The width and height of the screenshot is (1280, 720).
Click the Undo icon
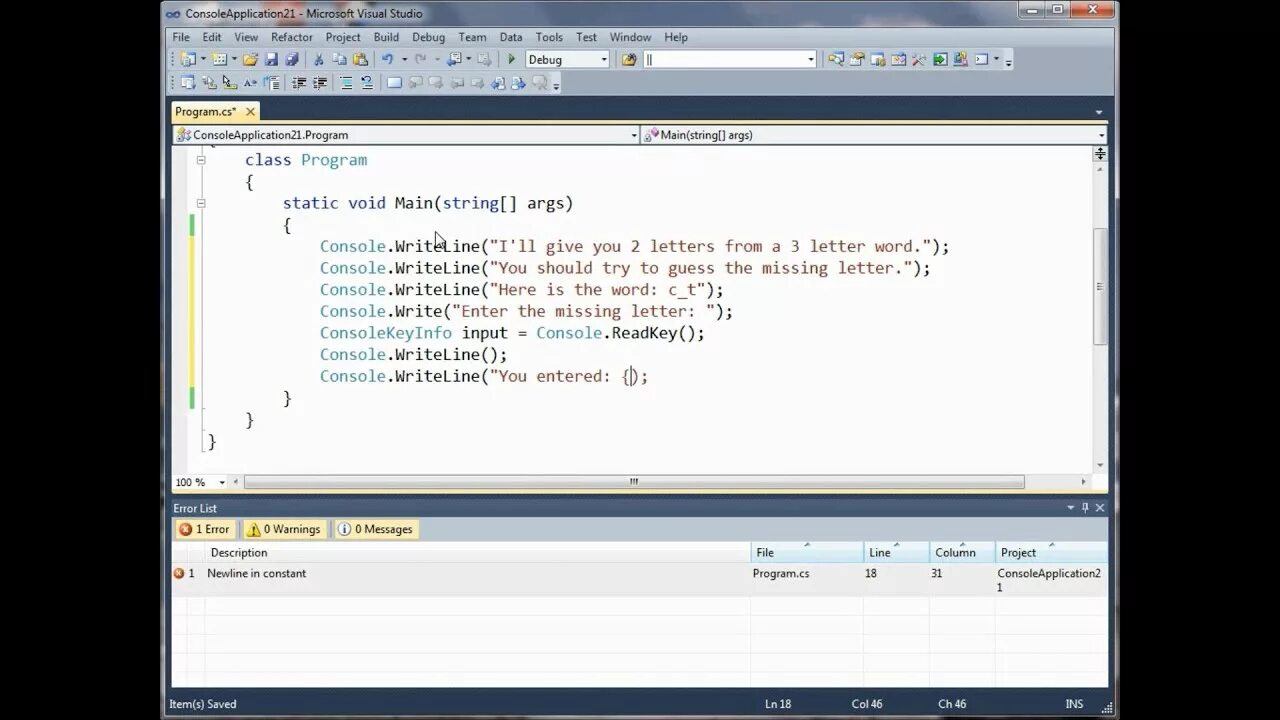coord(387,58)
